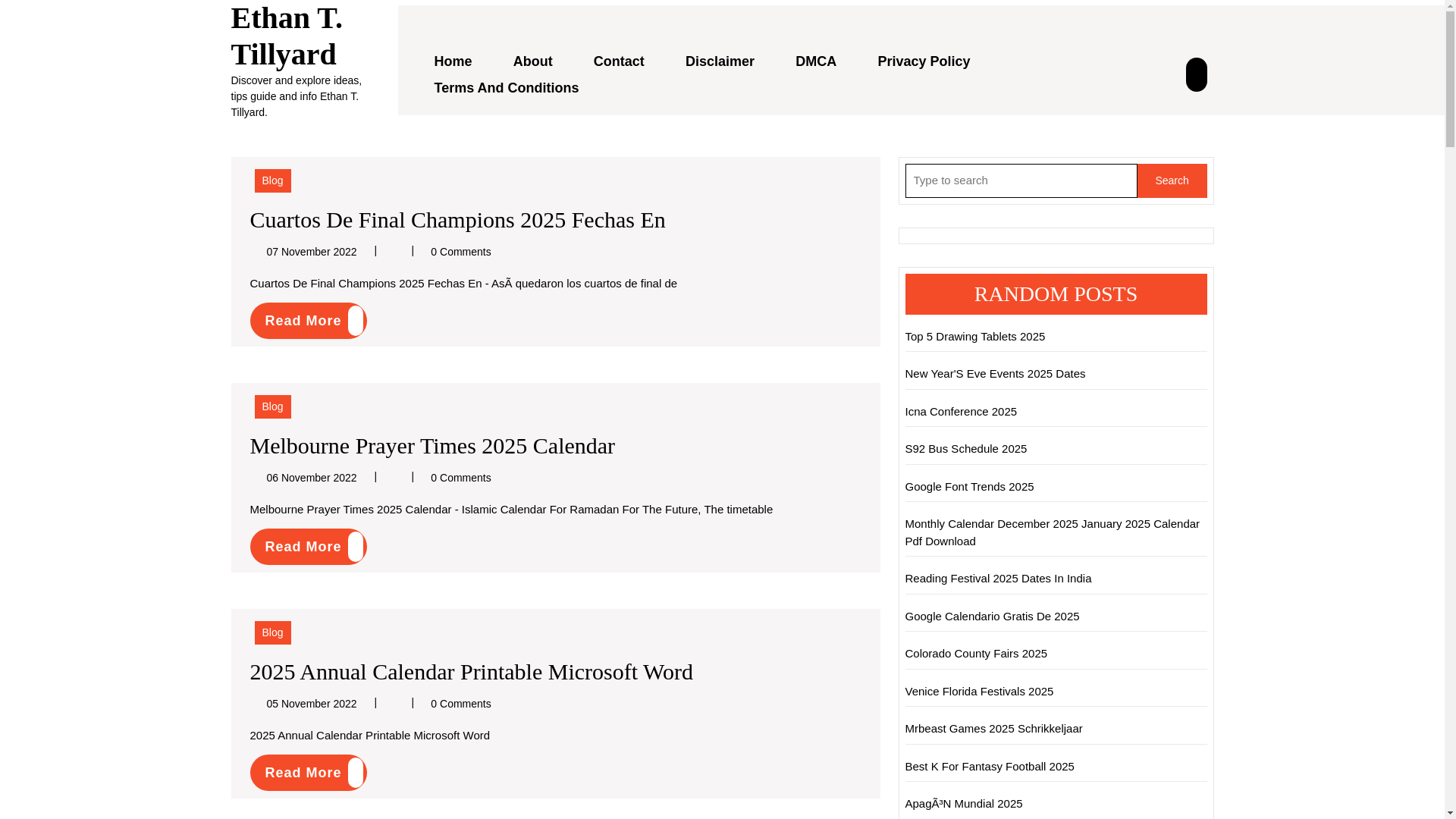Click the Ethan T. Tillyard site title
Viewport: 1456px width, 819px height.
(287, 36)
